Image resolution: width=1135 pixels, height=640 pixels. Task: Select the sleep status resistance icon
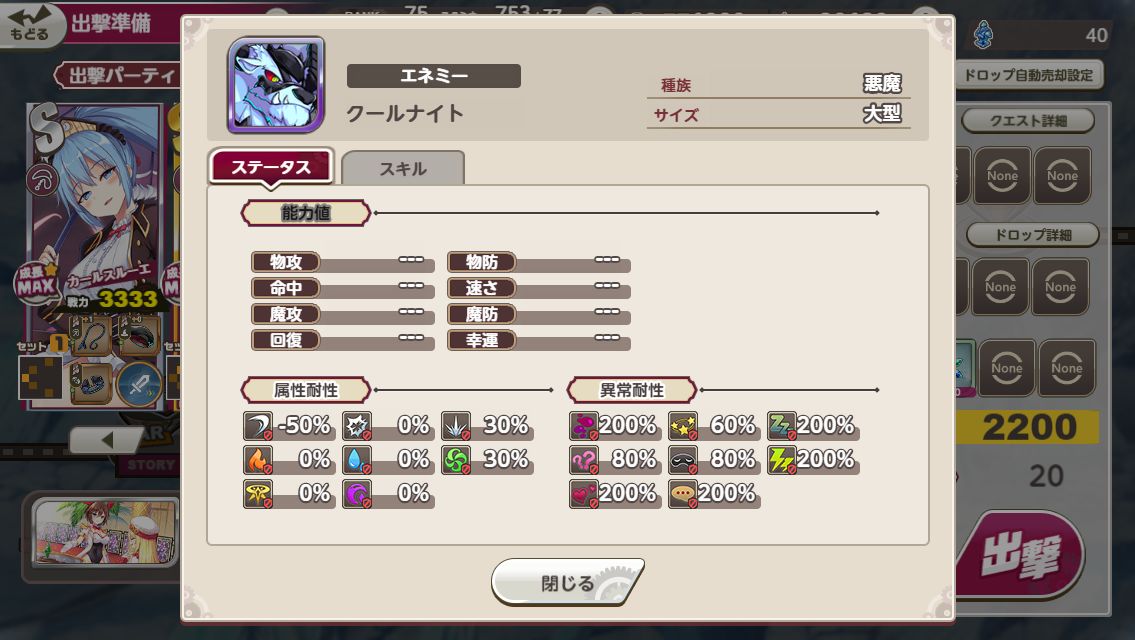[x=782, y=426]
